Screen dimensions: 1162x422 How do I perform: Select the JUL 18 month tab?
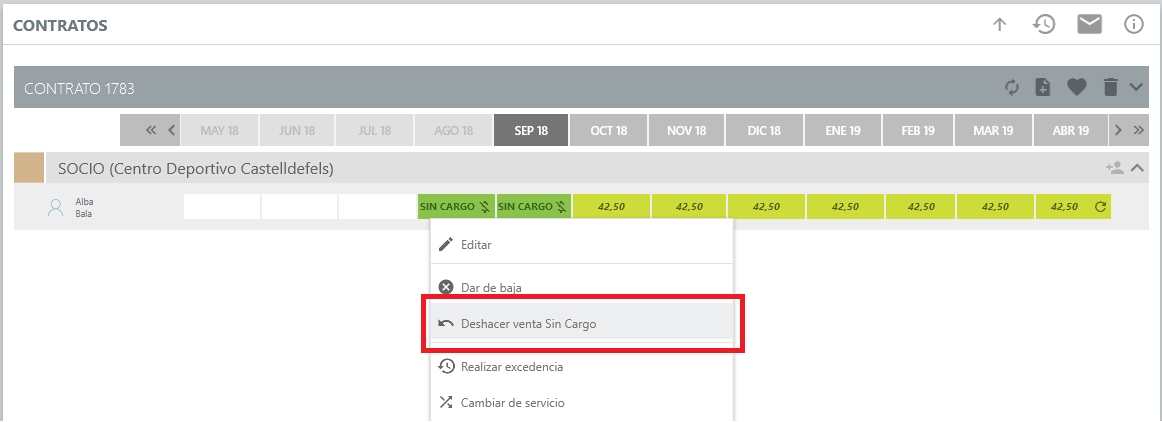375,130
